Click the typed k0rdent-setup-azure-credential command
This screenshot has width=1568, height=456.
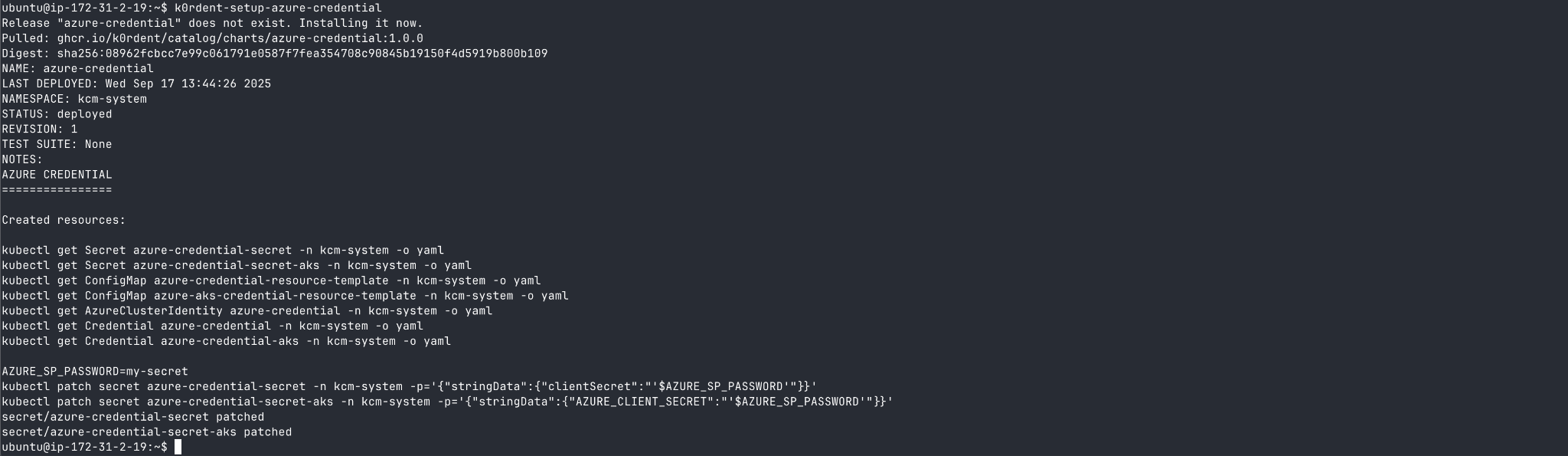coord(278,8)
